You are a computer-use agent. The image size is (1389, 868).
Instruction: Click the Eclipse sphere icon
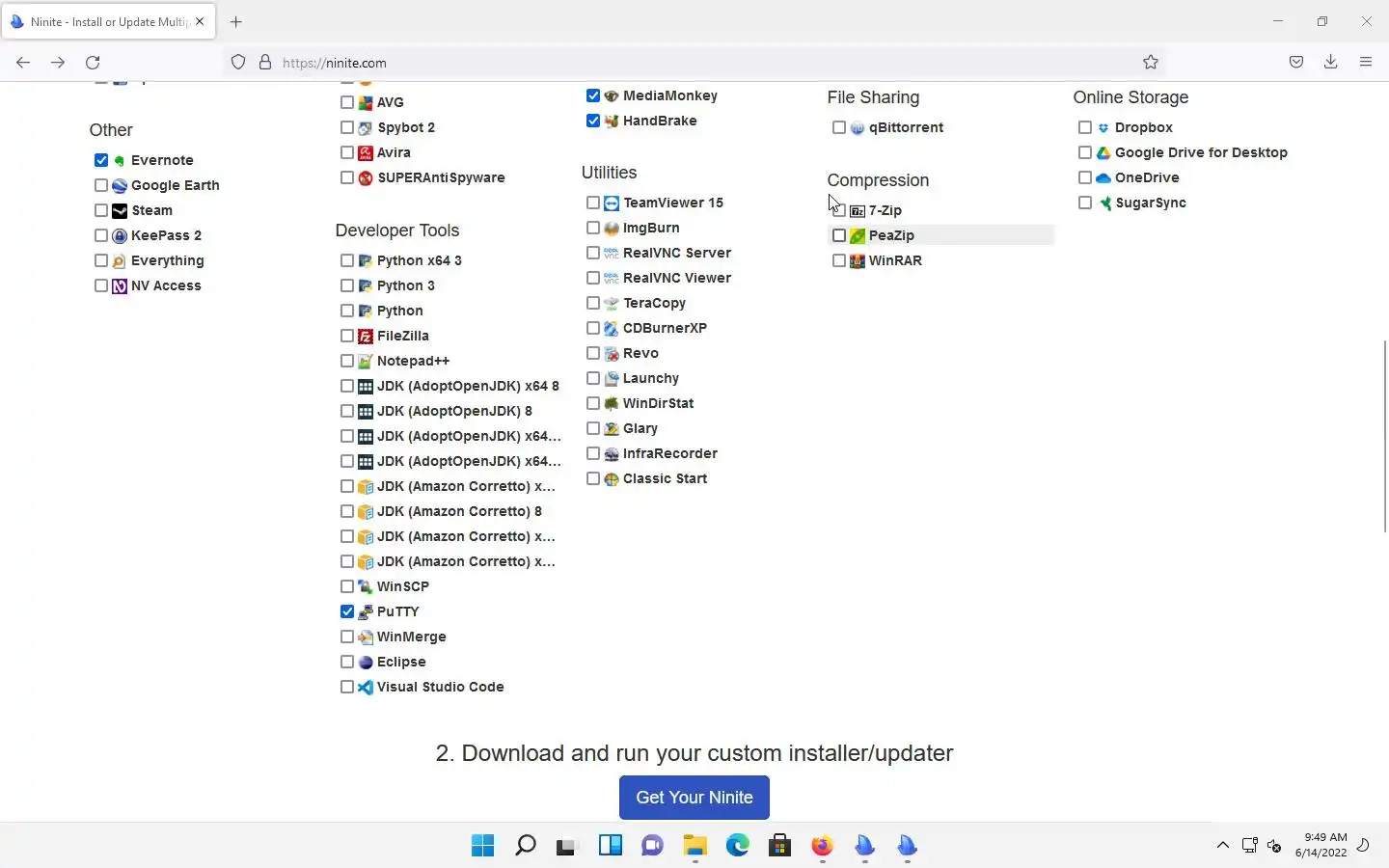pos(366,662)
